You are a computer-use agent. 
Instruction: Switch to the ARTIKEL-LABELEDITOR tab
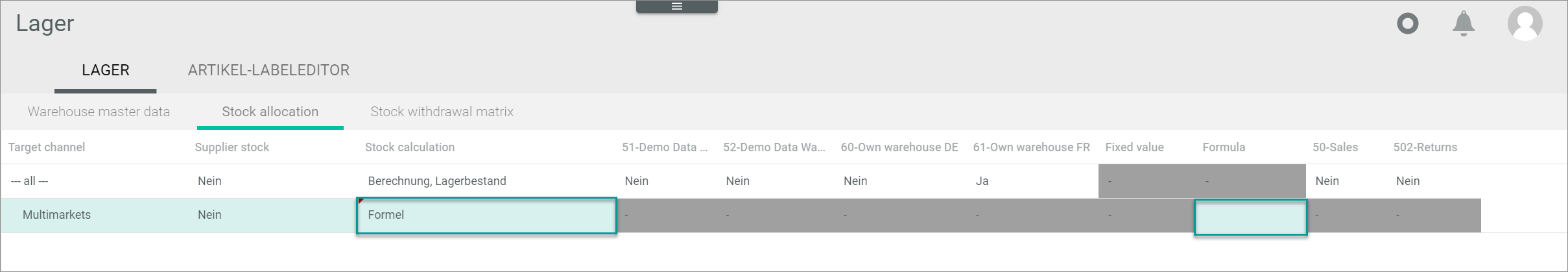[x=268, y=70]
